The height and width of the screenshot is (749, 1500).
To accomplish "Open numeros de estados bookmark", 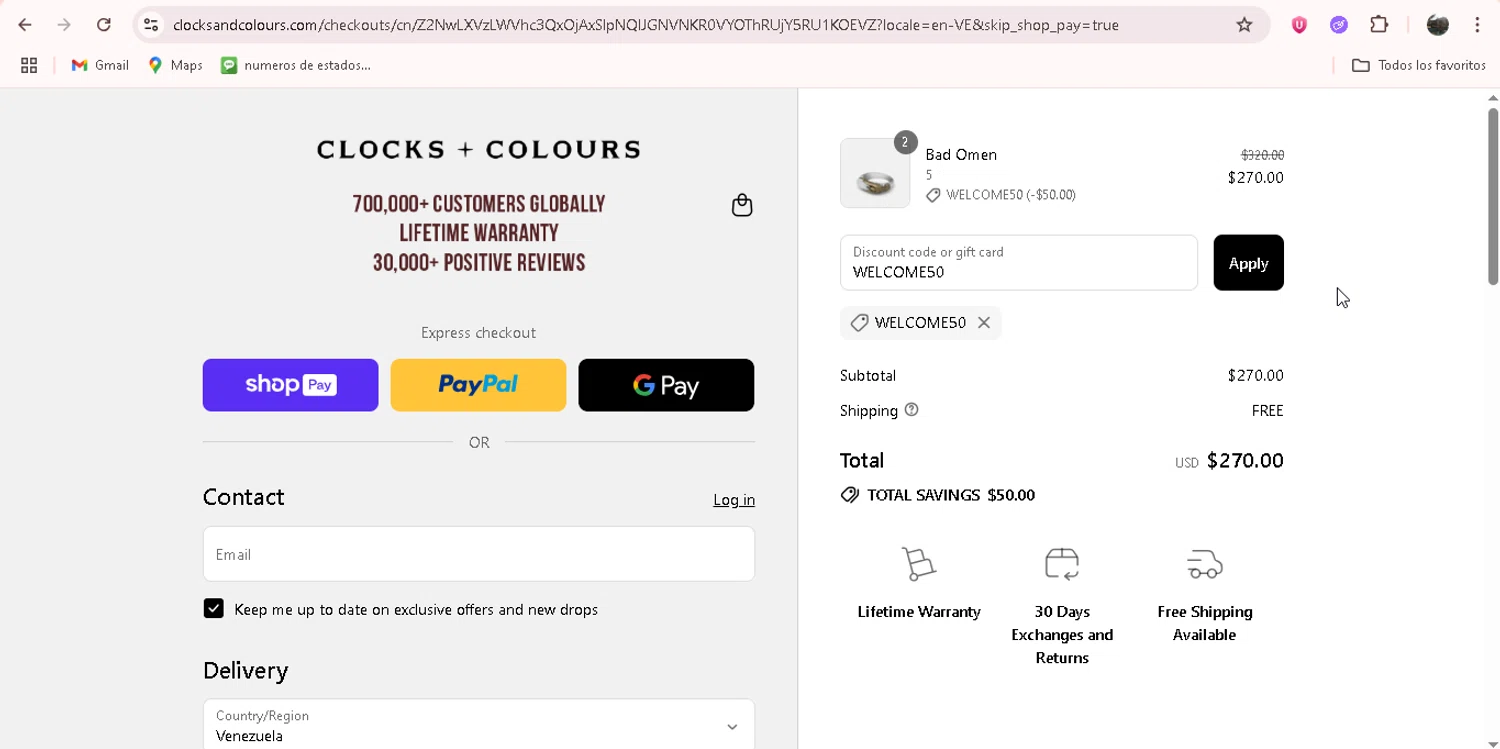I will click(x=296, y=65).
